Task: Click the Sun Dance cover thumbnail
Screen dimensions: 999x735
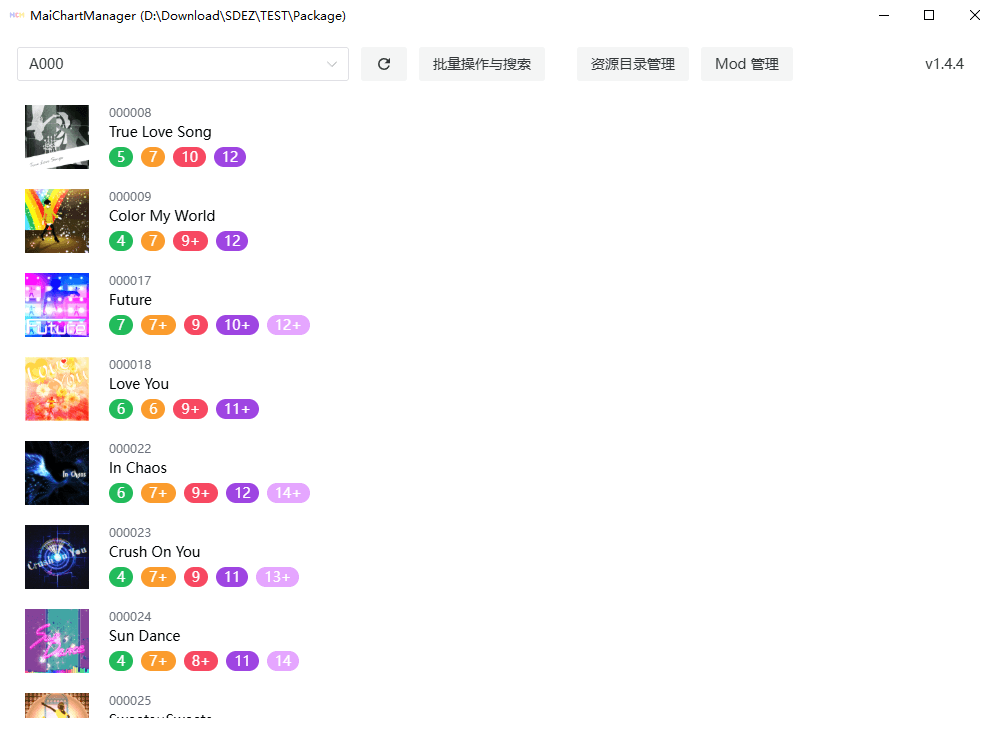Action: 57,641
